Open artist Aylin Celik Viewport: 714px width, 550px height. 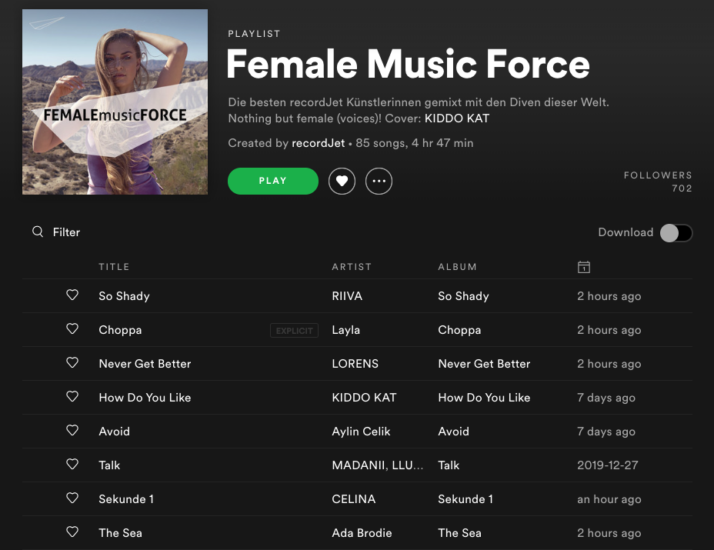[361, 432]
